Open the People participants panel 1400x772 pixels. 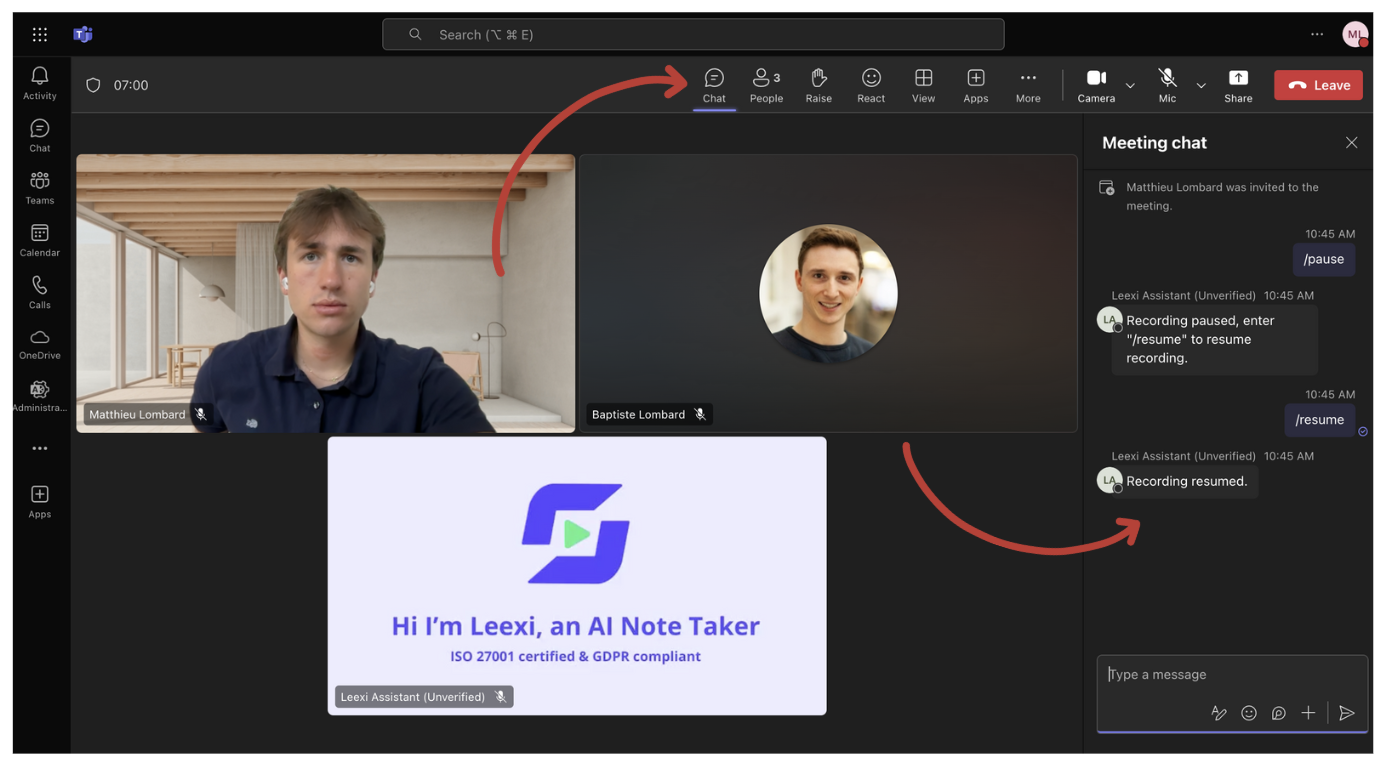(766, 85)
